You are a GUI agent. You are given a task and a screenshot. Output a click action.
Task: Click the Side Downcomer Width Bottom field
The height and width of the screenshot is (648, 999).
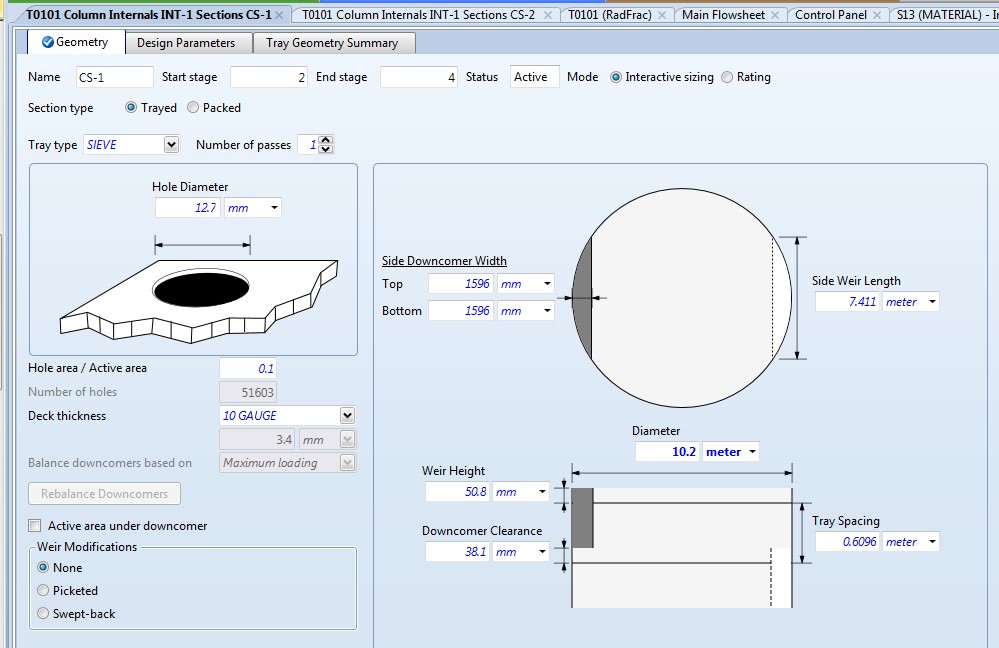[461, 310]
